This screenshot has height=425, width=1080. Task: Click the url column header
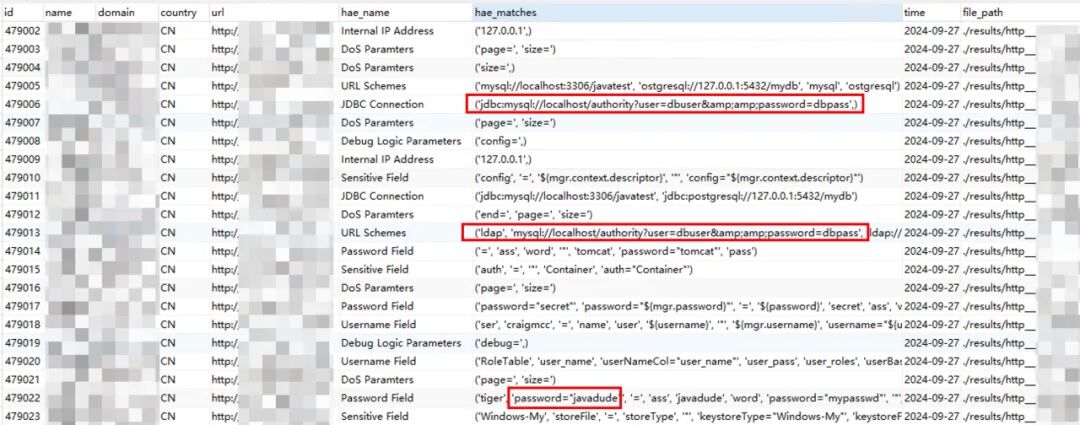273,12
